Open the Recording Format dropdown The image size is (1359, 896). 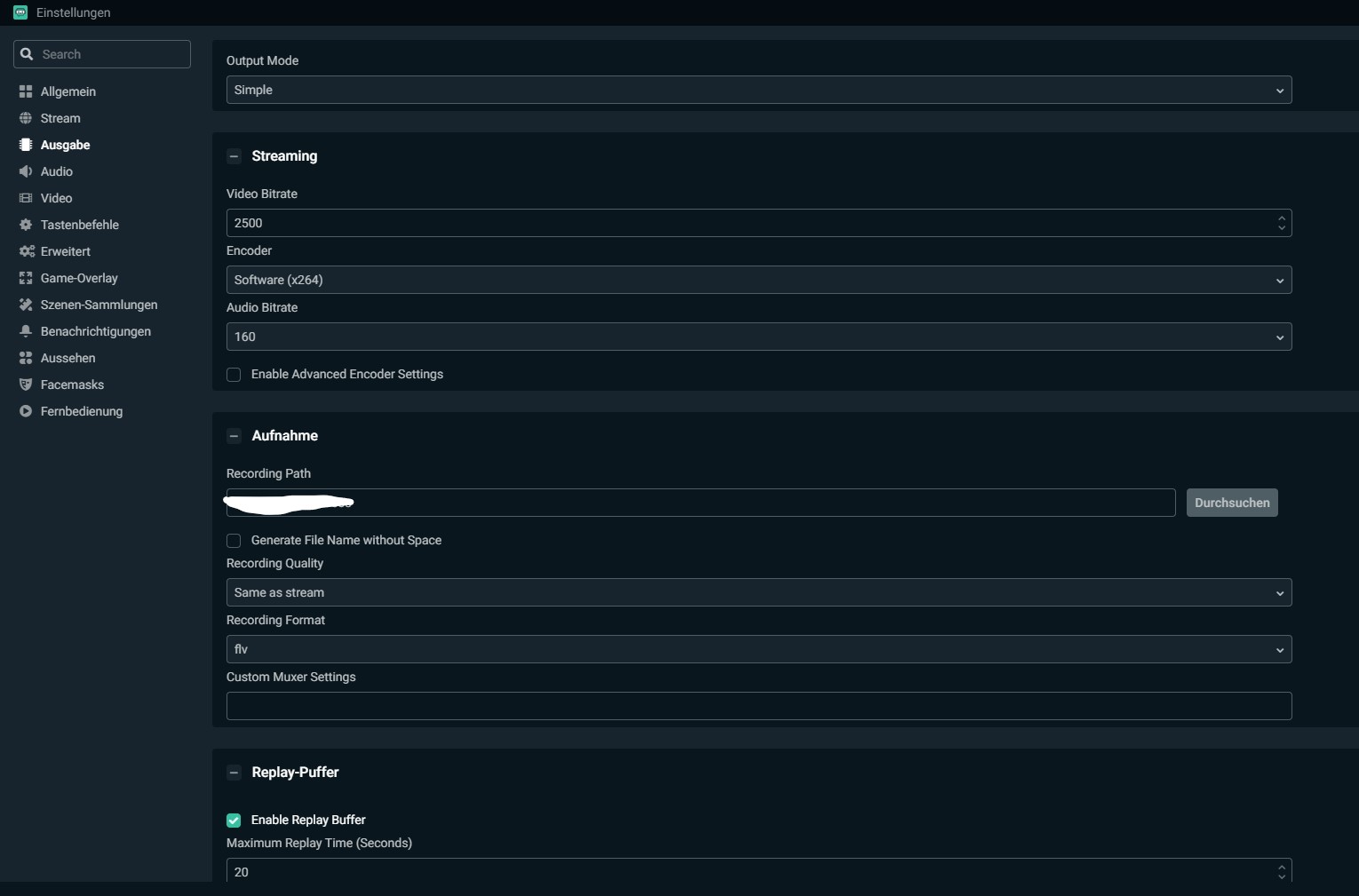(x=759, y=649)
